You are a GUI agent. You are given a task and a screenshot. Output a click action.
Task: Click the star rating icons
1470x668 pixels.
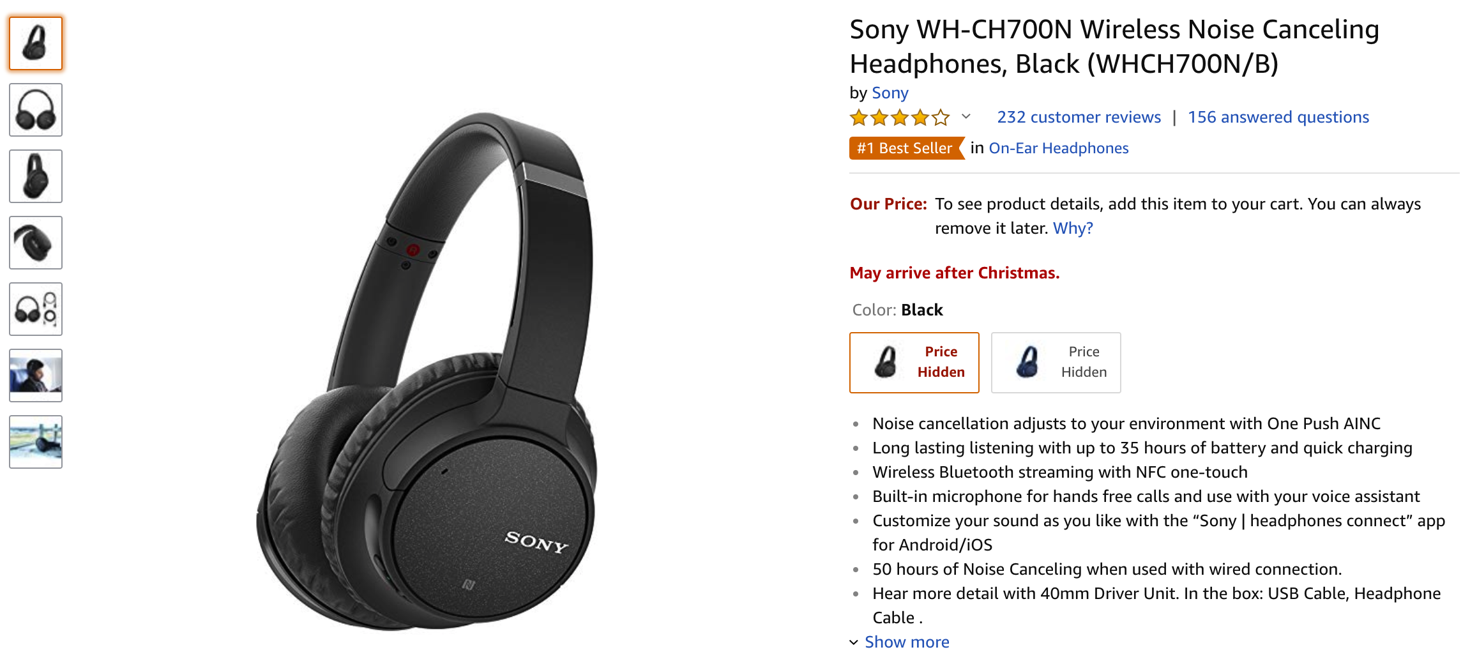tap(899, 118)
